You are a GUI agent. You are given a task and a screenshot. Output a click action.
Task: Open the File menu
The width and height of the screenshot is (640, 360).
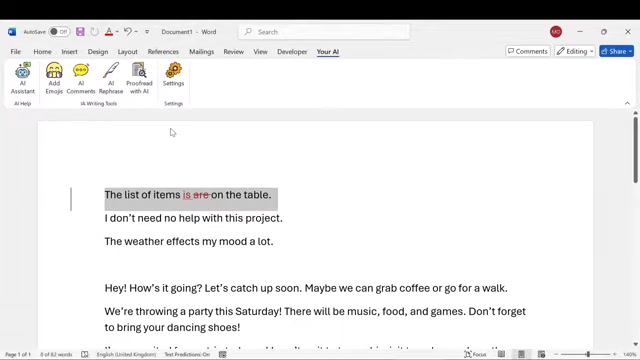pyautogui.click(x=16, y=52)
